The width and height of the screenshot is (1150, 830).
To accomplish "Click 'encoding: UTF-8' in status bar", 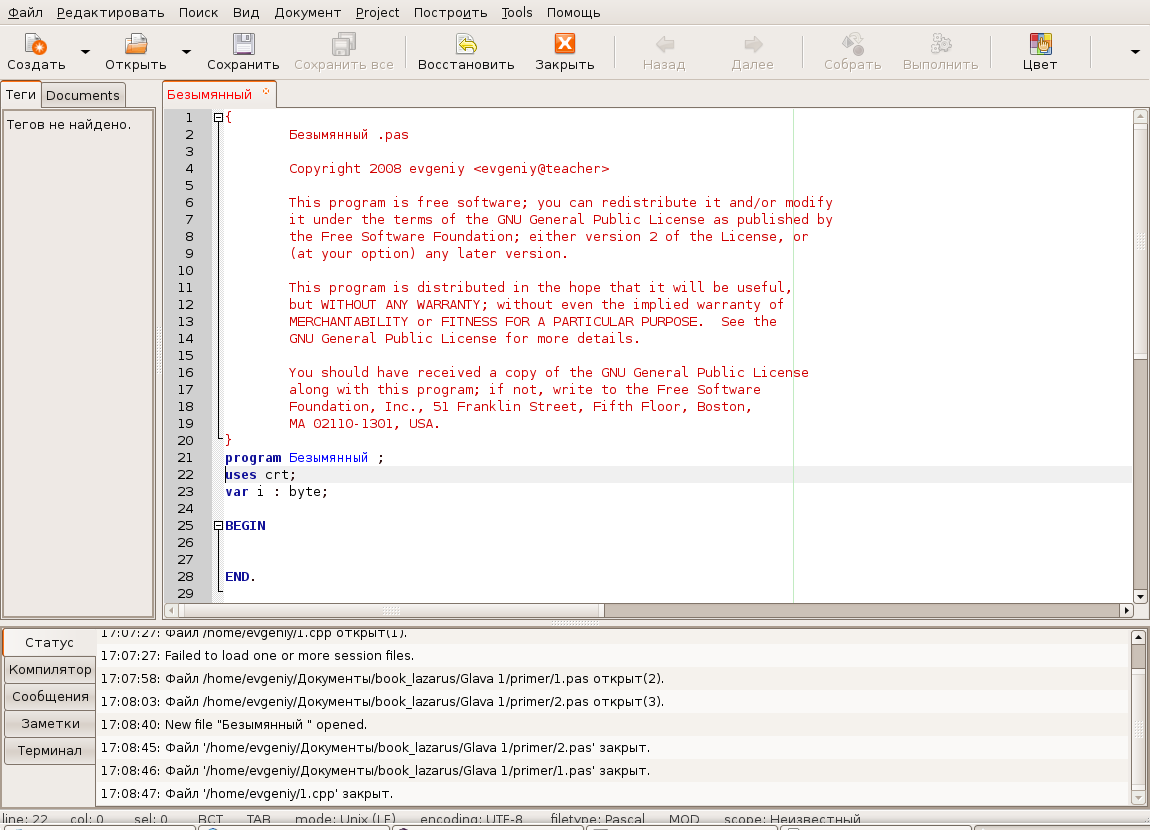I will pyautogui.click(x=472, y=819).
